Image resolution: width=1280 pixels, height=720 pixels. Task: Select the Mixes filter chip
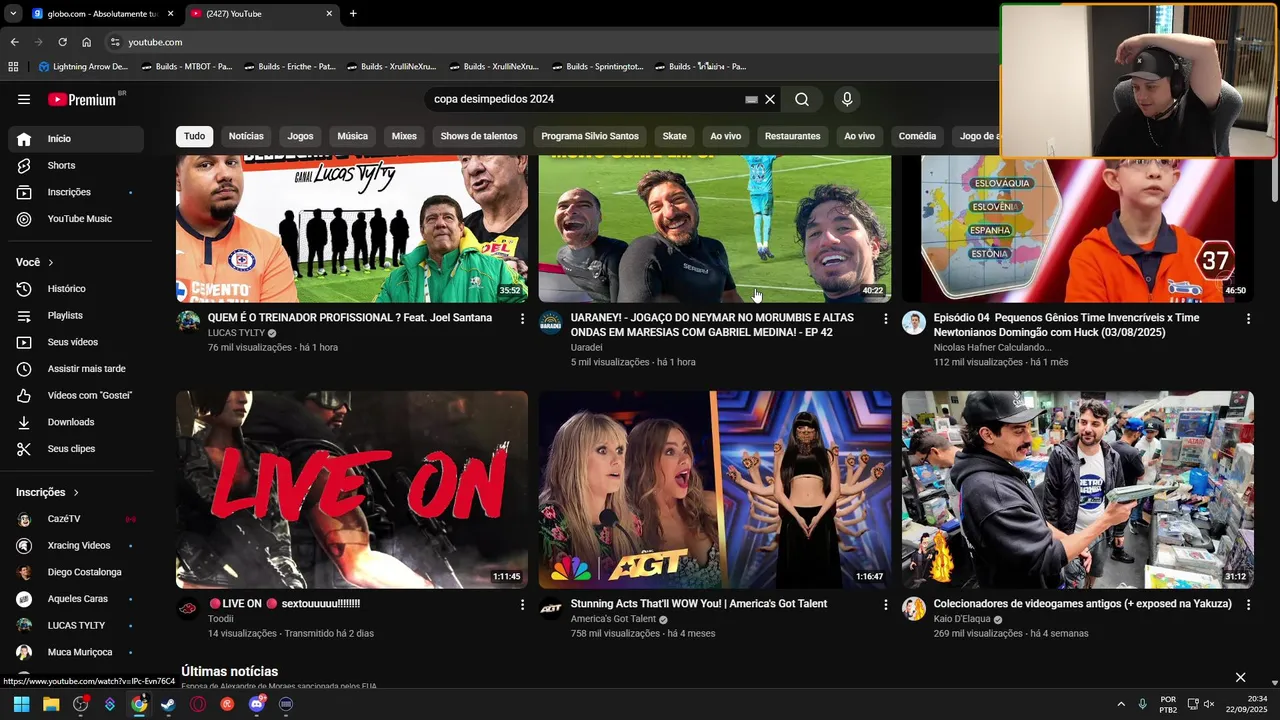coord(404,136)
